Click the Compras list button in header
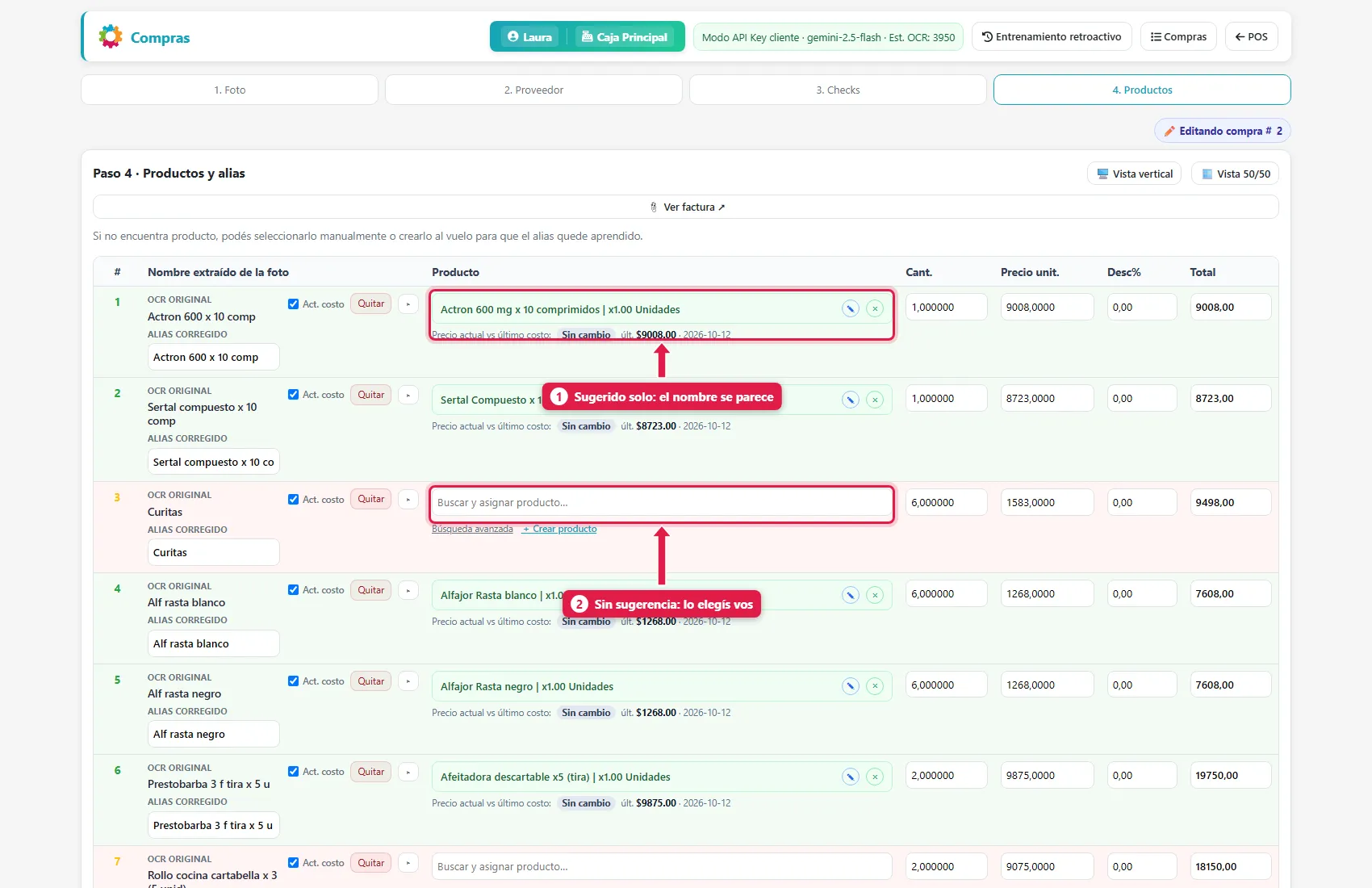 point(1178,36)
